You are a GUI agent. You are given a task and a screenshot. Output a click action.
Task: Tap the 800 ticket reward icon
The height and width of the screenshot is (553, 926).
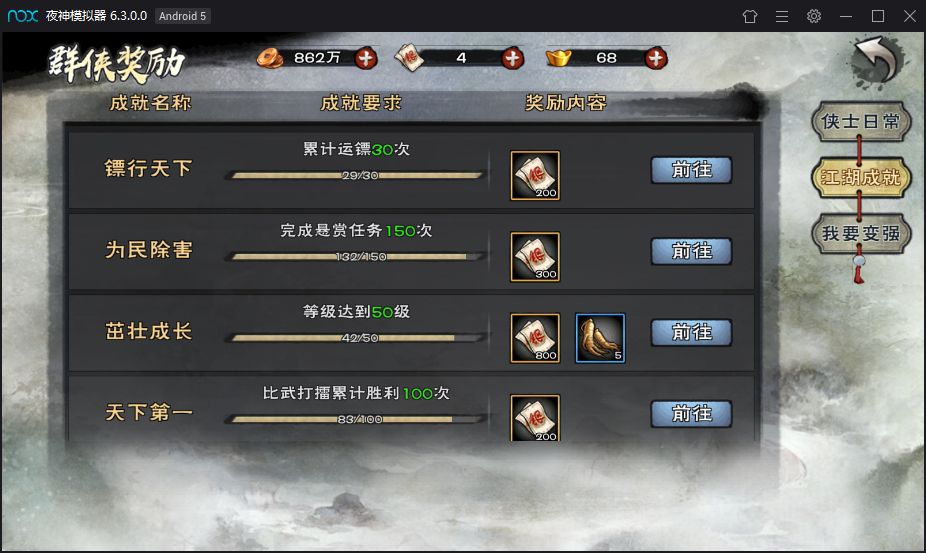[x=535, y=338]
